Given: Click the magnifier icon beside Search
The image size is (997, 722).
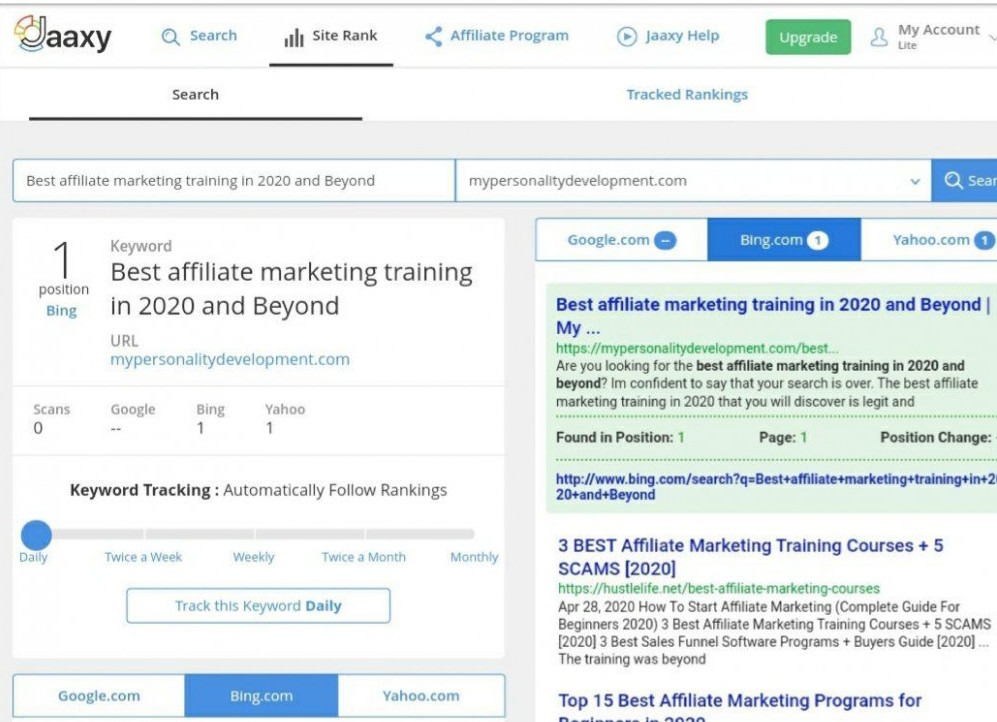Looking at the screenshot, I should [170, 37].
